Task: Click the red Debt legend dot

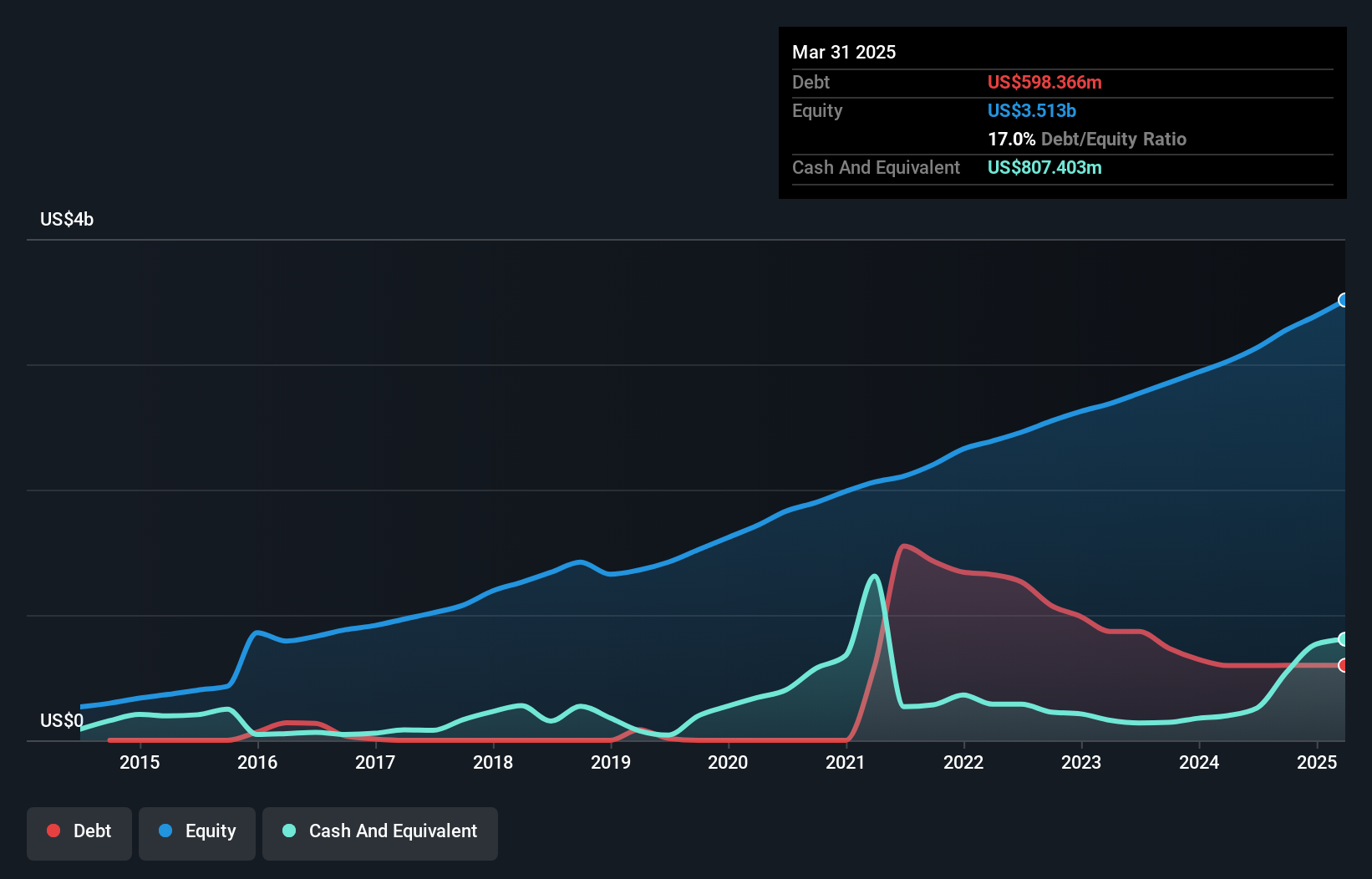Action: point(53,831)
